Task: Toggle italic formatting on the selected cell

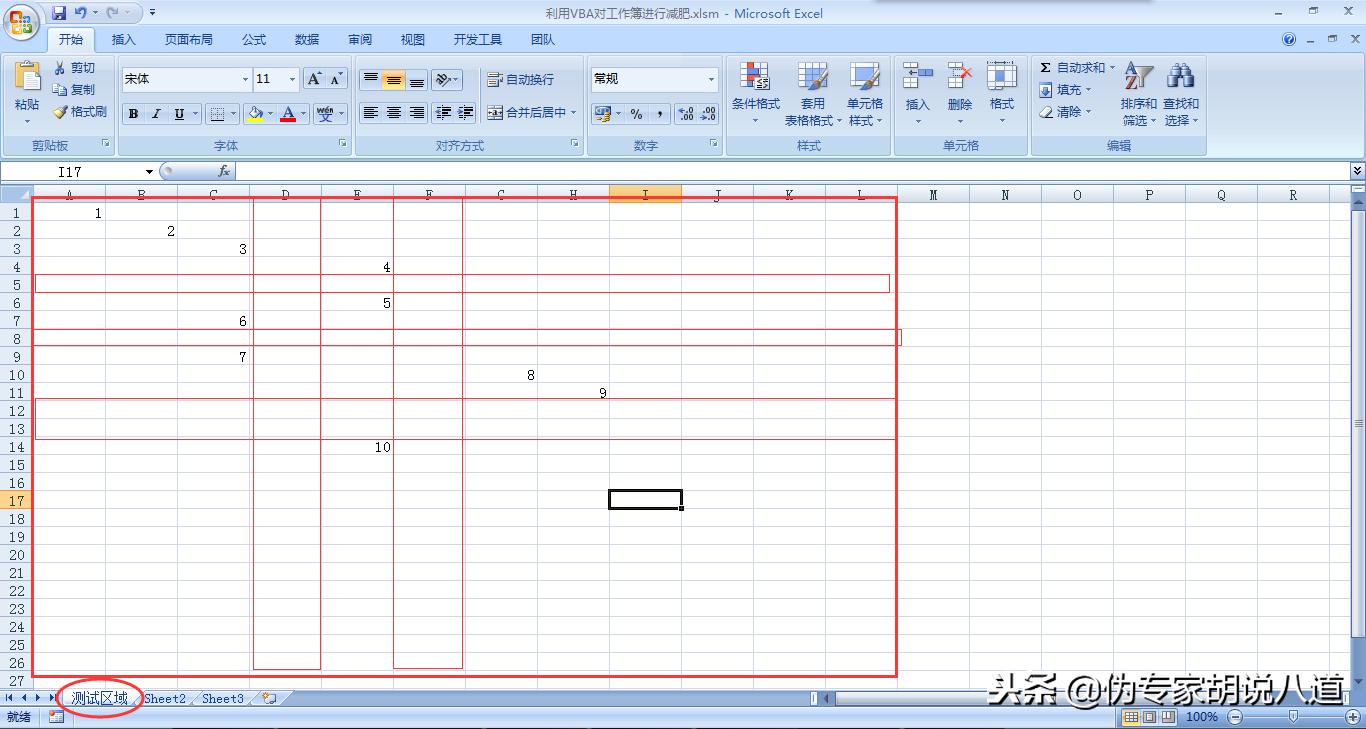Action: click(x=155, y=113)
